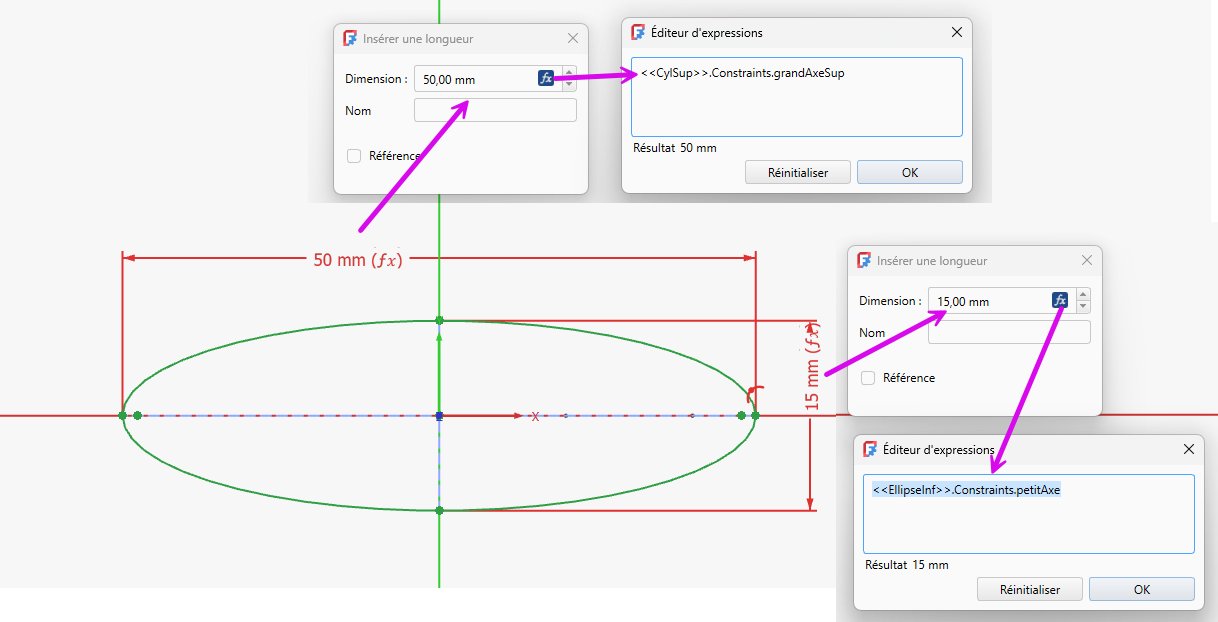The width and height of the screenshot is (1218, 622).
Task: Click FreeCAD logo in the CylSup editor title bar
Action: coord(638,33)
